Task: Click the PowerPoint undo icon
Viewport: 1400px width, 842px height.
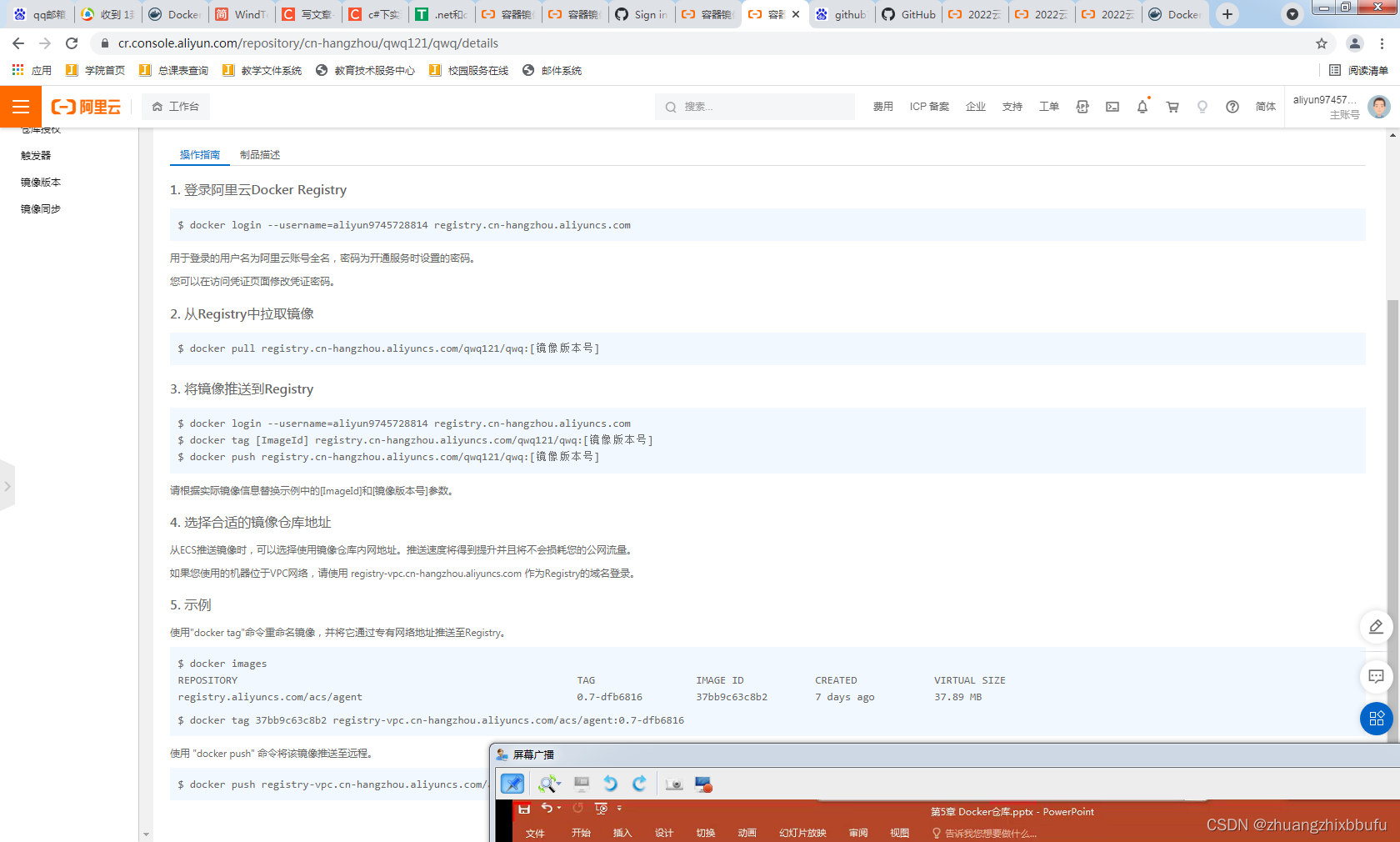Action: point(547,808)
